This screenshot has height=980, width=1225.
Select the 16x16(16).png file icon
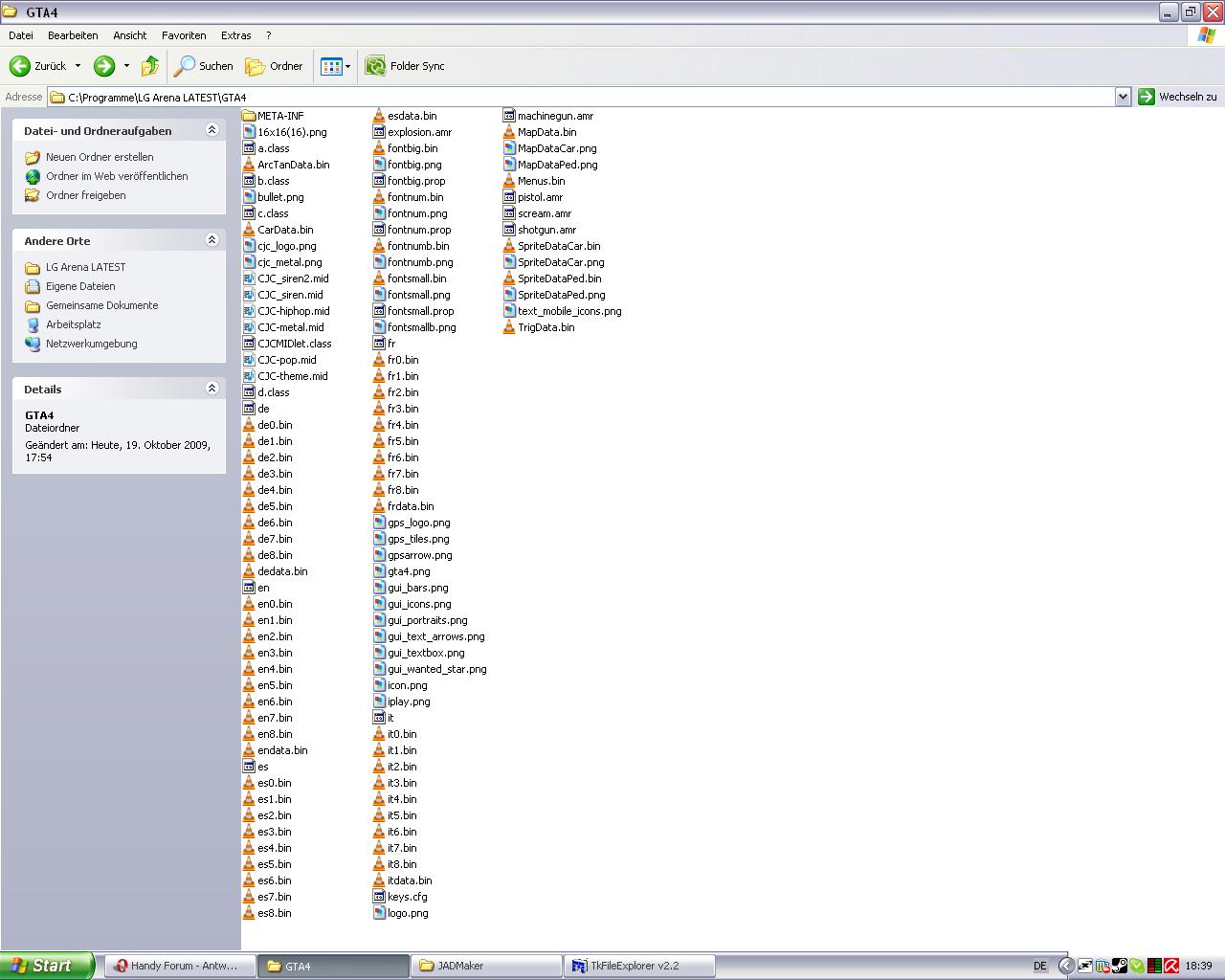coord(249,132)
